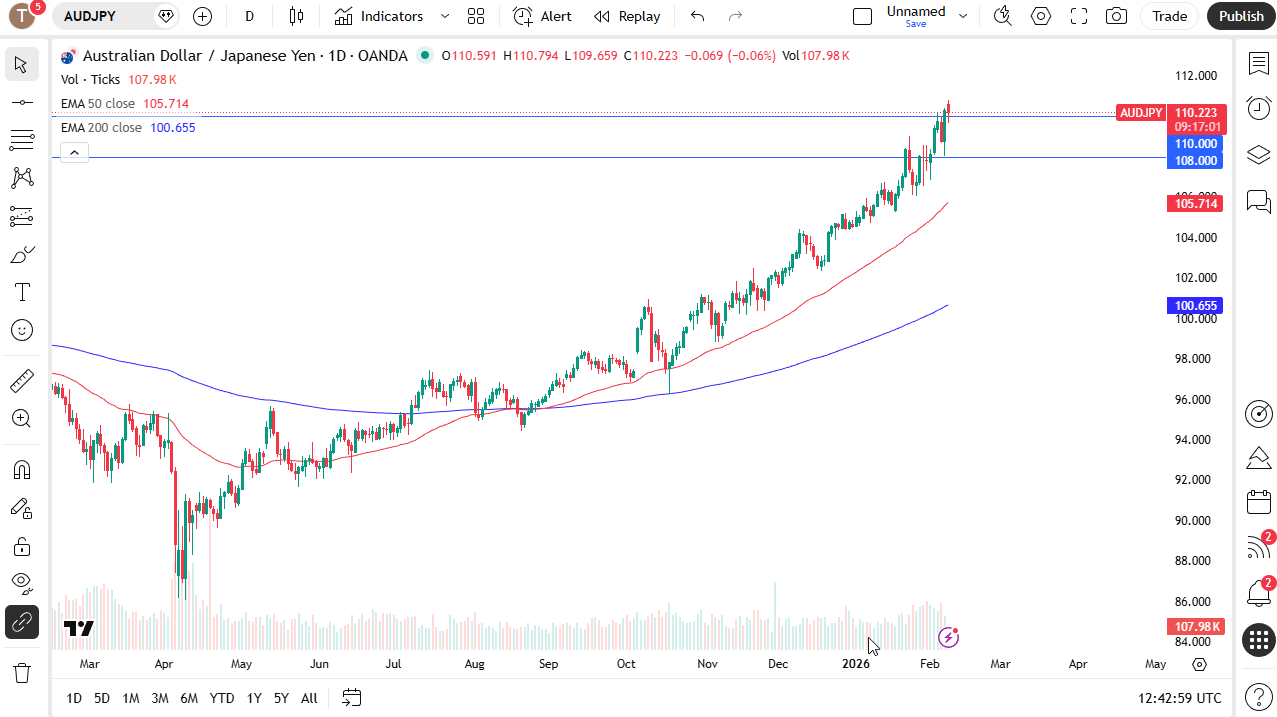The height and width of the screenshot is (717, 1277).
Task: Open the Trade panel
Action: pyautogui.click(x=1169, y=16)
